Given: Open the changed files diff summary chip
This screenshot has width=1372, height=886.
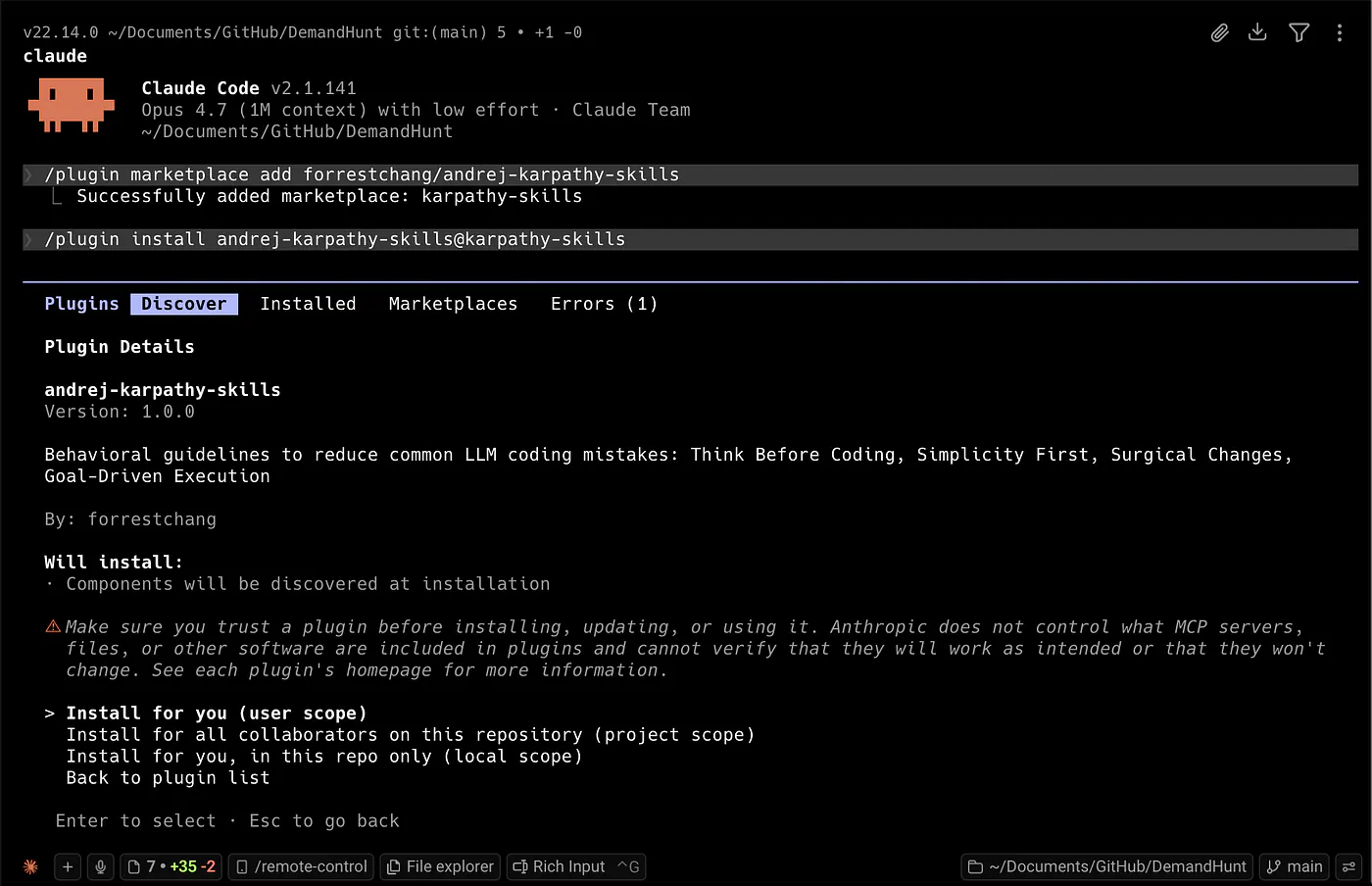Looking at the screenshot, I should [171, 866].
